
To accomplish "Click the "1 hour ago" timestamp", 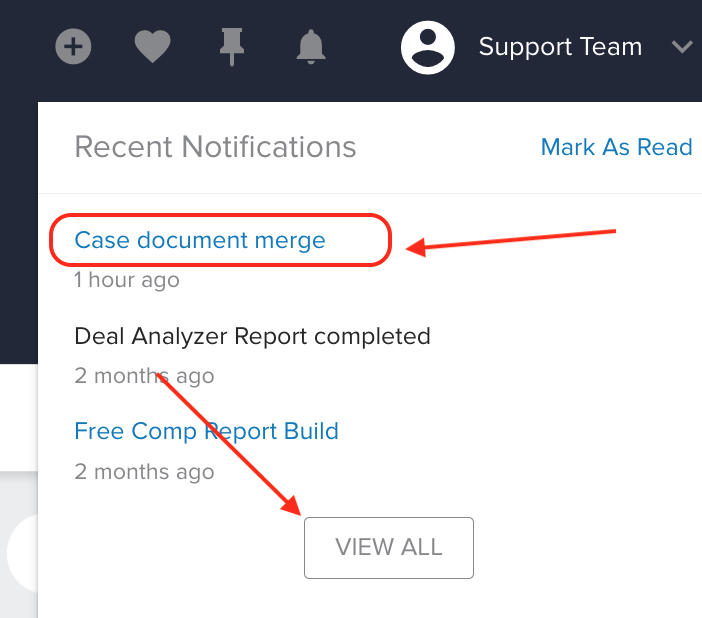I will click(x=127, y=280).
